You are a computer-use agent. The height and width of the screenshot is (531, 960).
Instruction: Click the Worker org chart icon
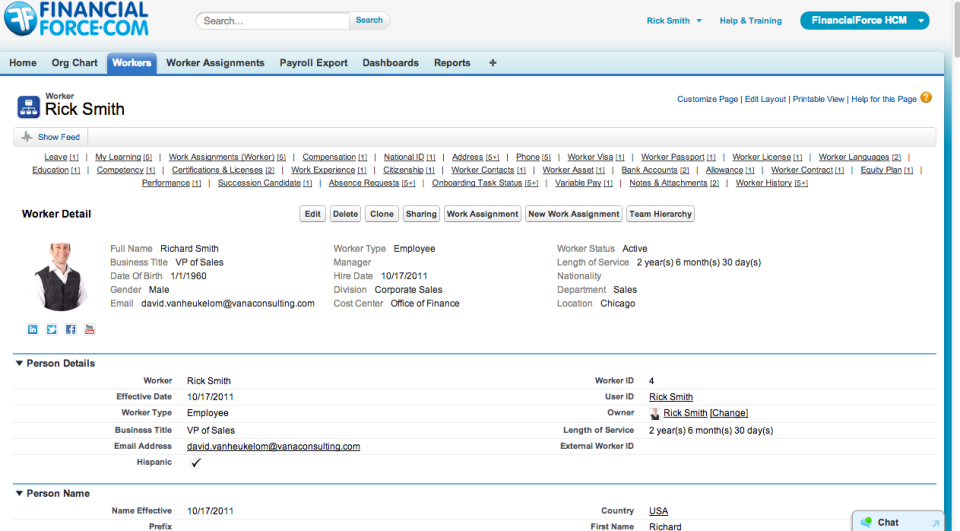(28, 107)
